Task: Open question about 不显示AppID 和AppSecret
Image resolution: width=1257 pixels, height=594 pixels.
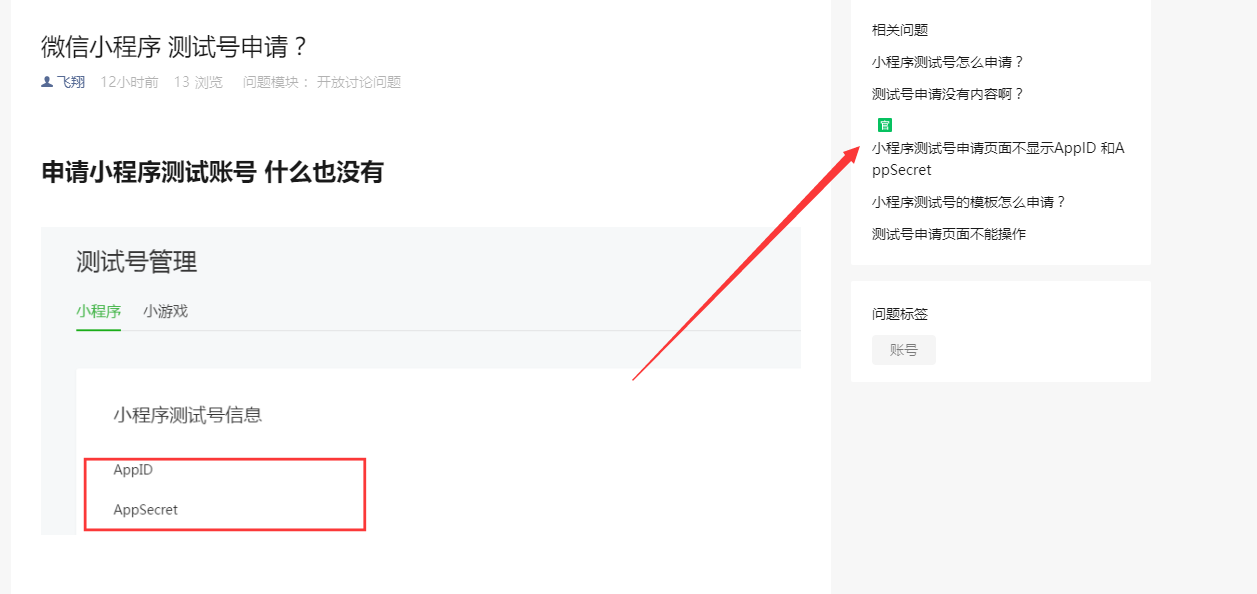Action: [998, 159]
